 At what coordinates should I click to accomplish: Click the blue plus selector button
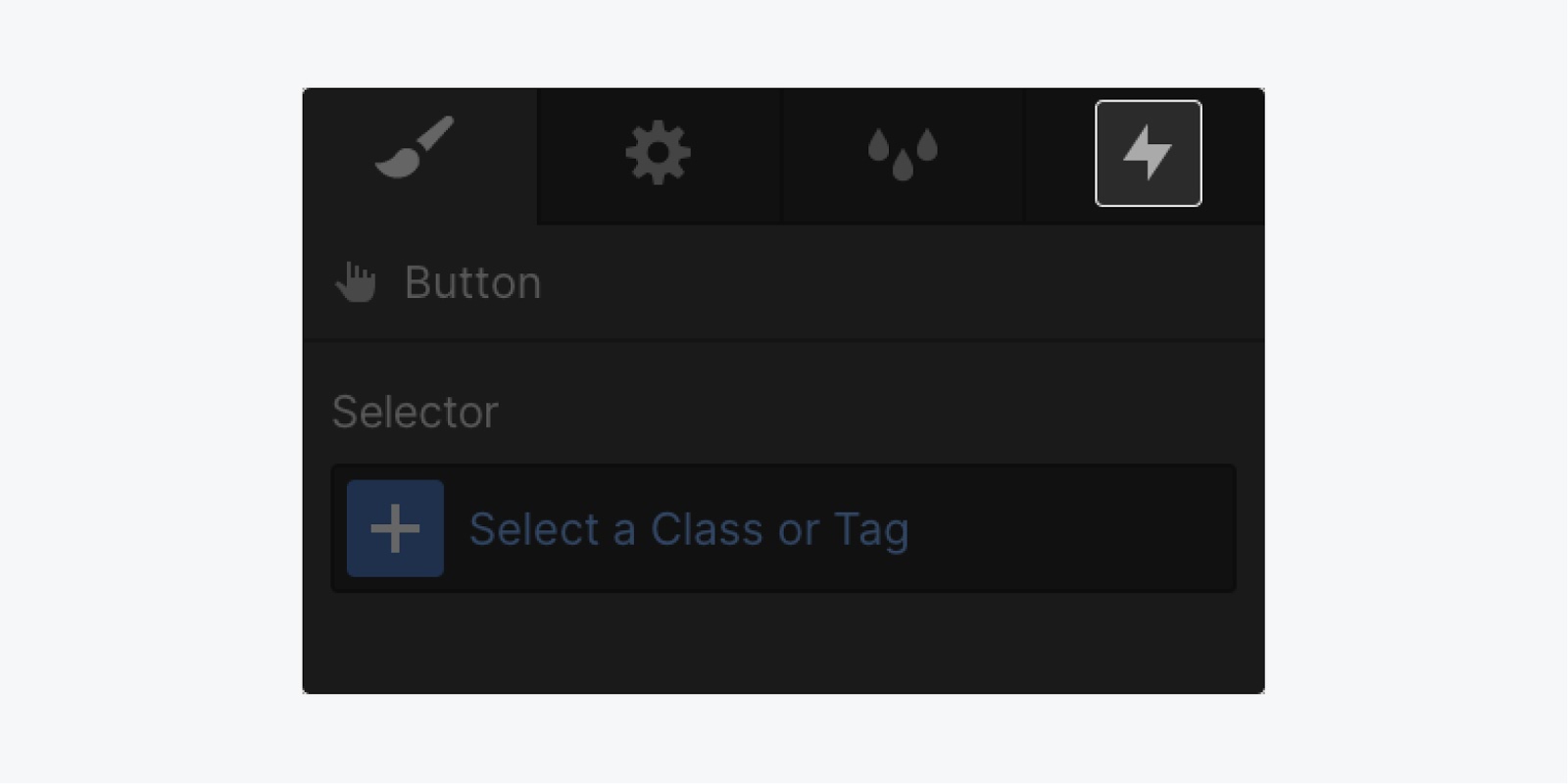[395, 528]
